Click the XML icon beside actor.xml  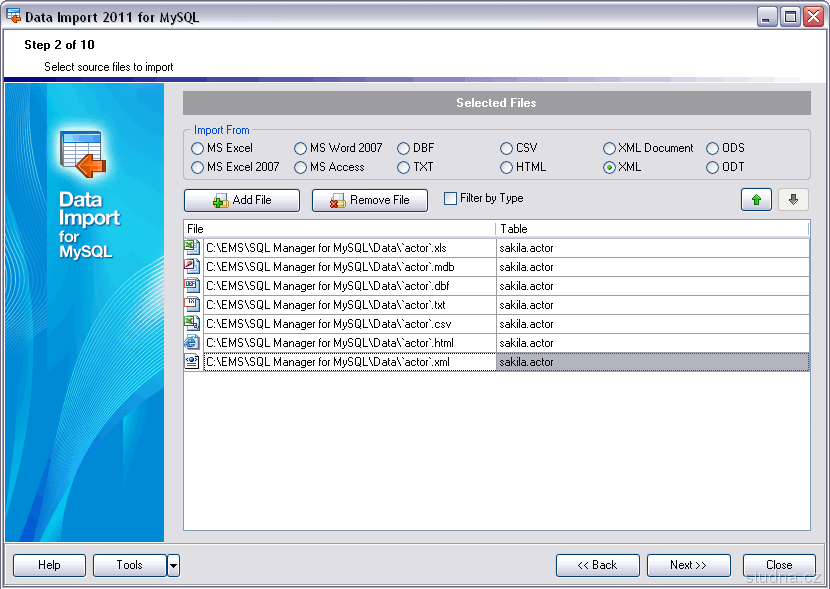point(192,361)
